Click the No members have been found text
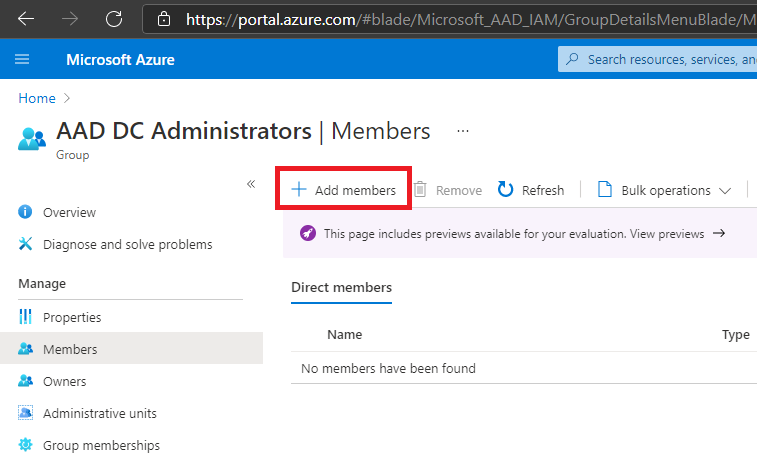757x463 pixels. (388, 368)
